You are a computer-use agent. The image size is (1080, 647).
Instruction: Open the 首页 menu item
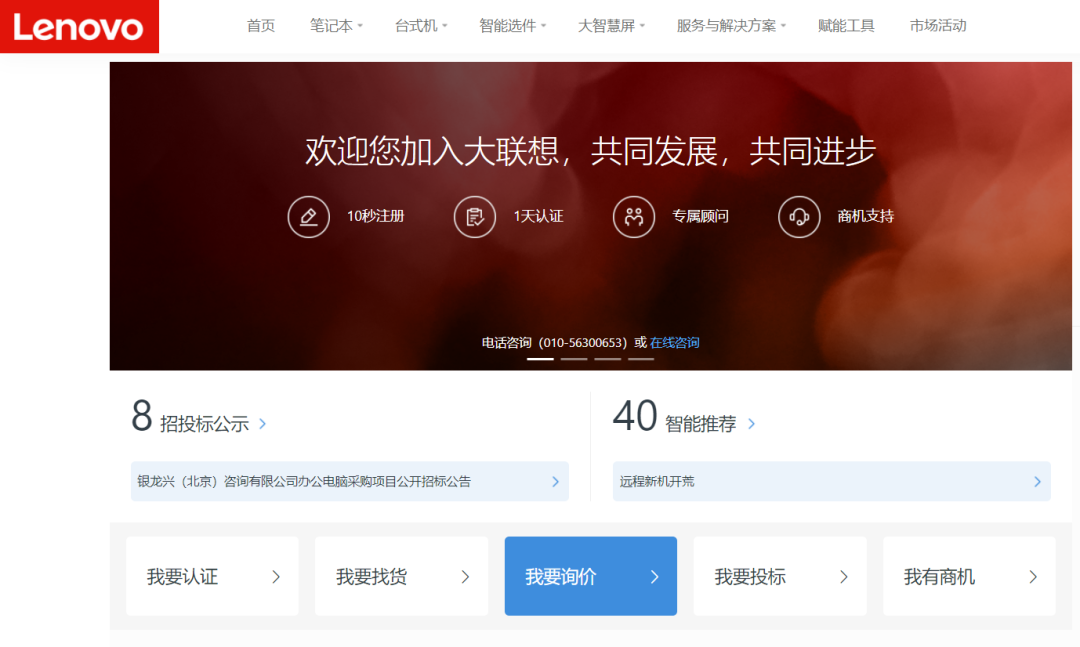[261, 25]
